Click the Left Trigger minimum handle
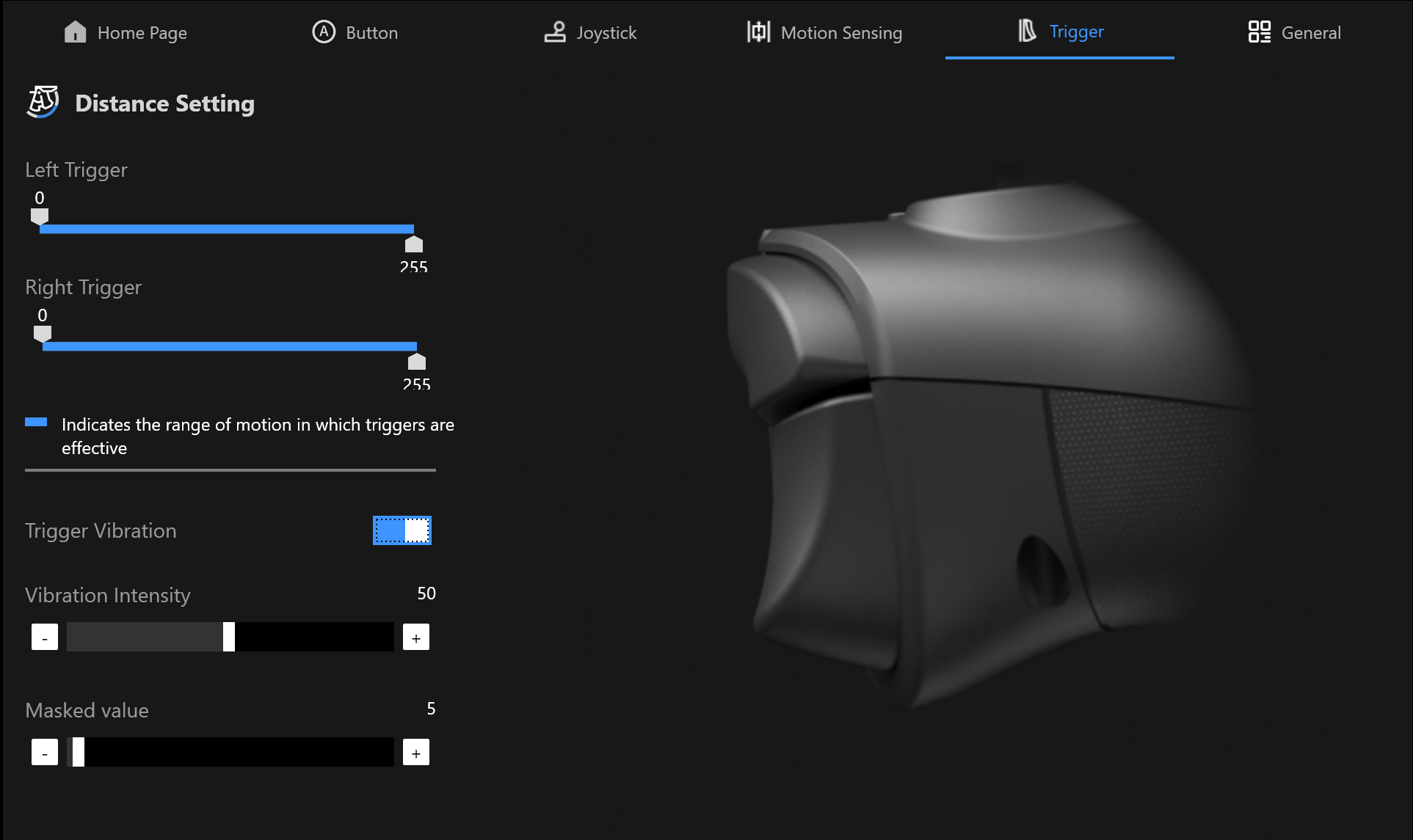The image size is (1413, 840). click(x=40, y=216)
